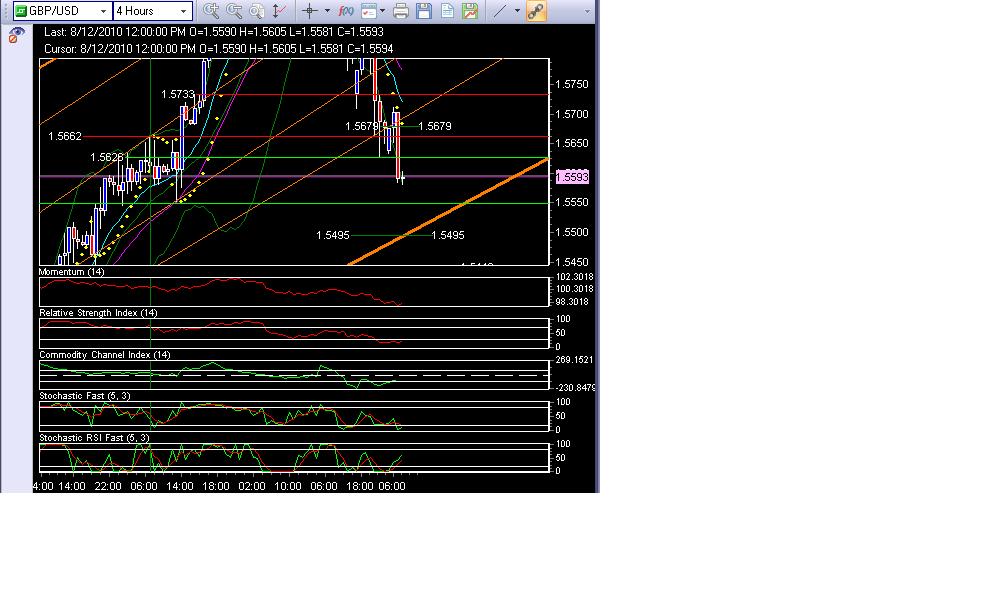Click the 22:00 time axis label
The width and height of the screenshot is (983, 611).
(108, 486)
